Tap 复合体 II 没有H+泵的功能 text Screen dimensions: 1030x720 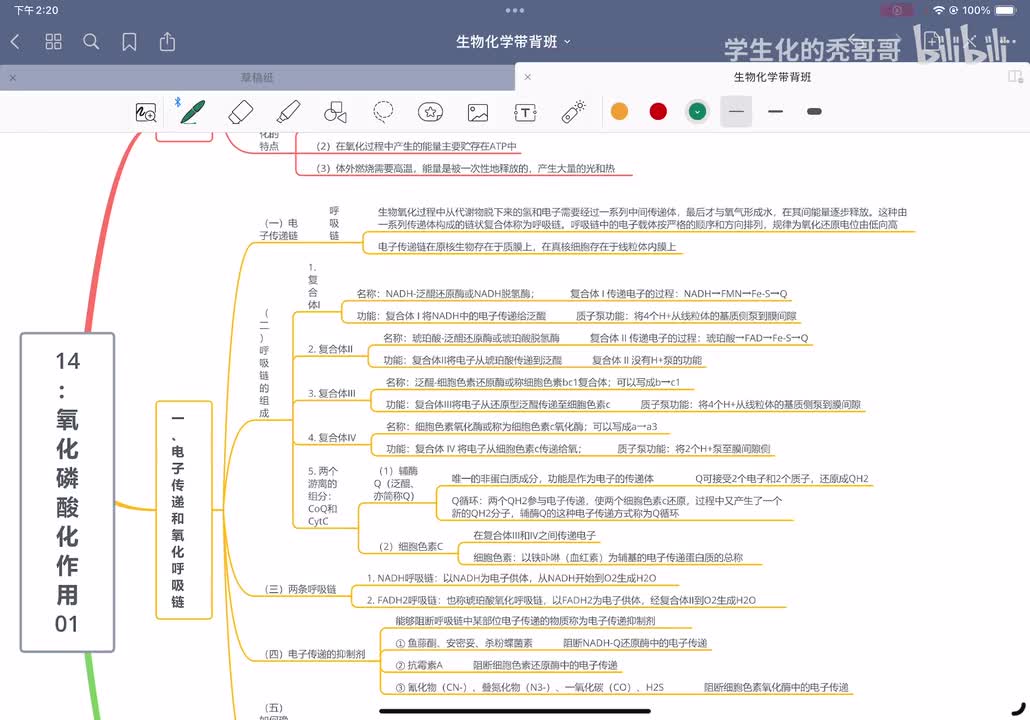[x=647, y=360]
